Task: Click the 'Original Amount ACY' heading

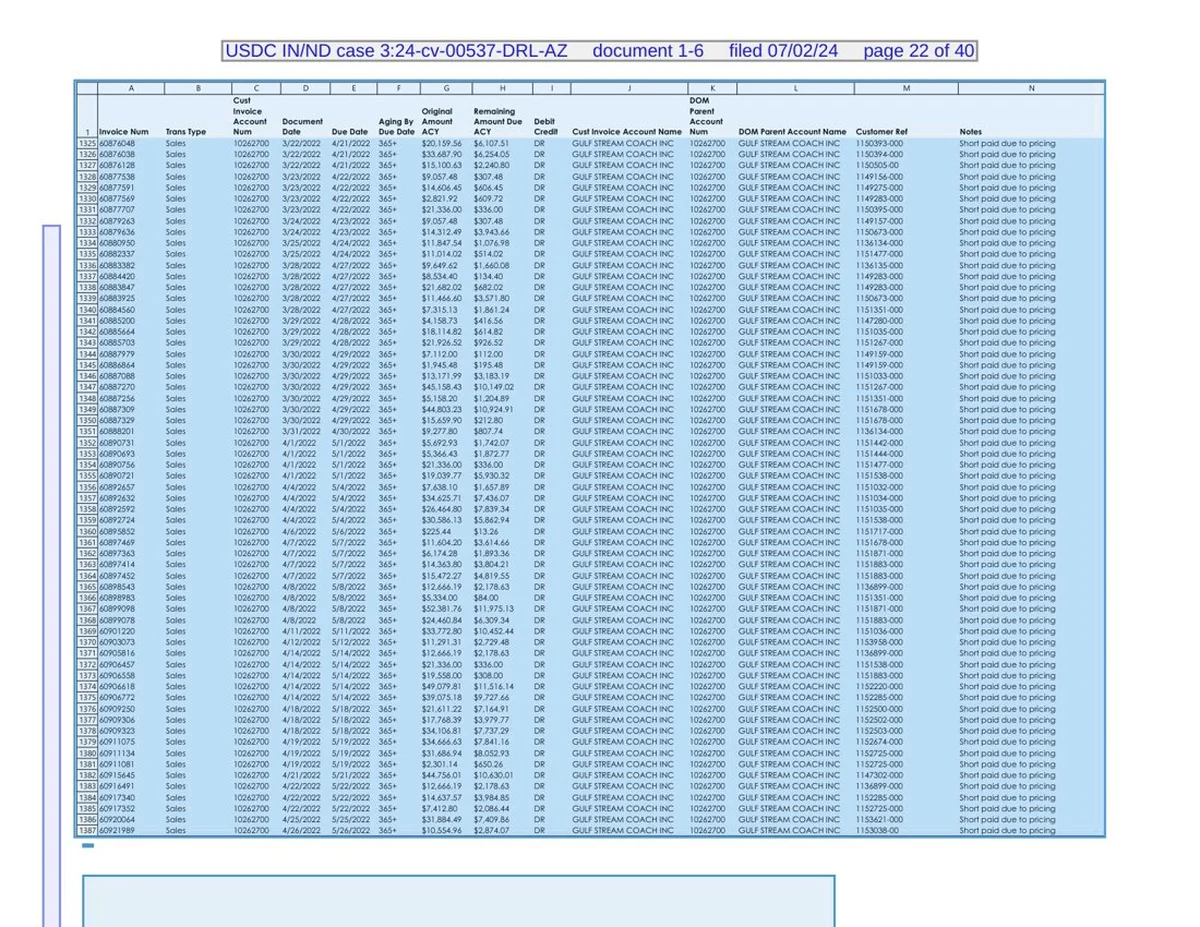Action: click(x=438, y=121)
